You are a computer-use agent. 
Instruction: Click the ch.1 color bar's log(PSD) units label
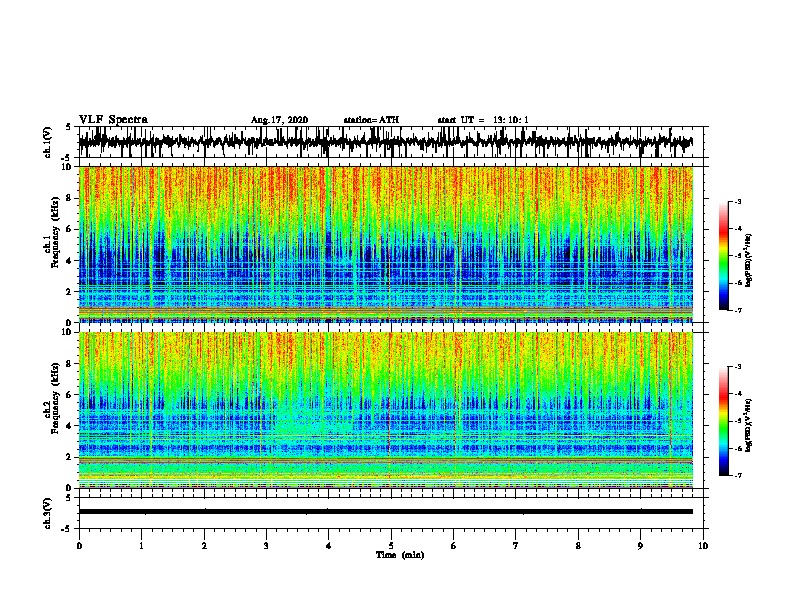pos(748,260)
